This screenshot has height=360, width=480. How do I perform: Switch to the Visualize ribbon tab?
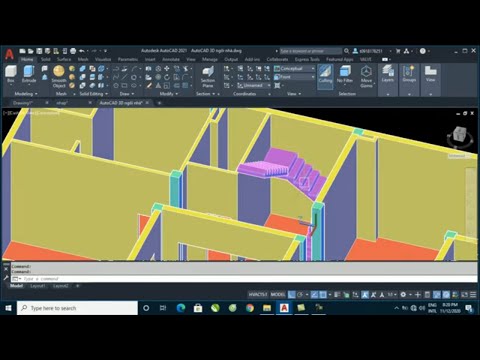[x=103, y=59]
